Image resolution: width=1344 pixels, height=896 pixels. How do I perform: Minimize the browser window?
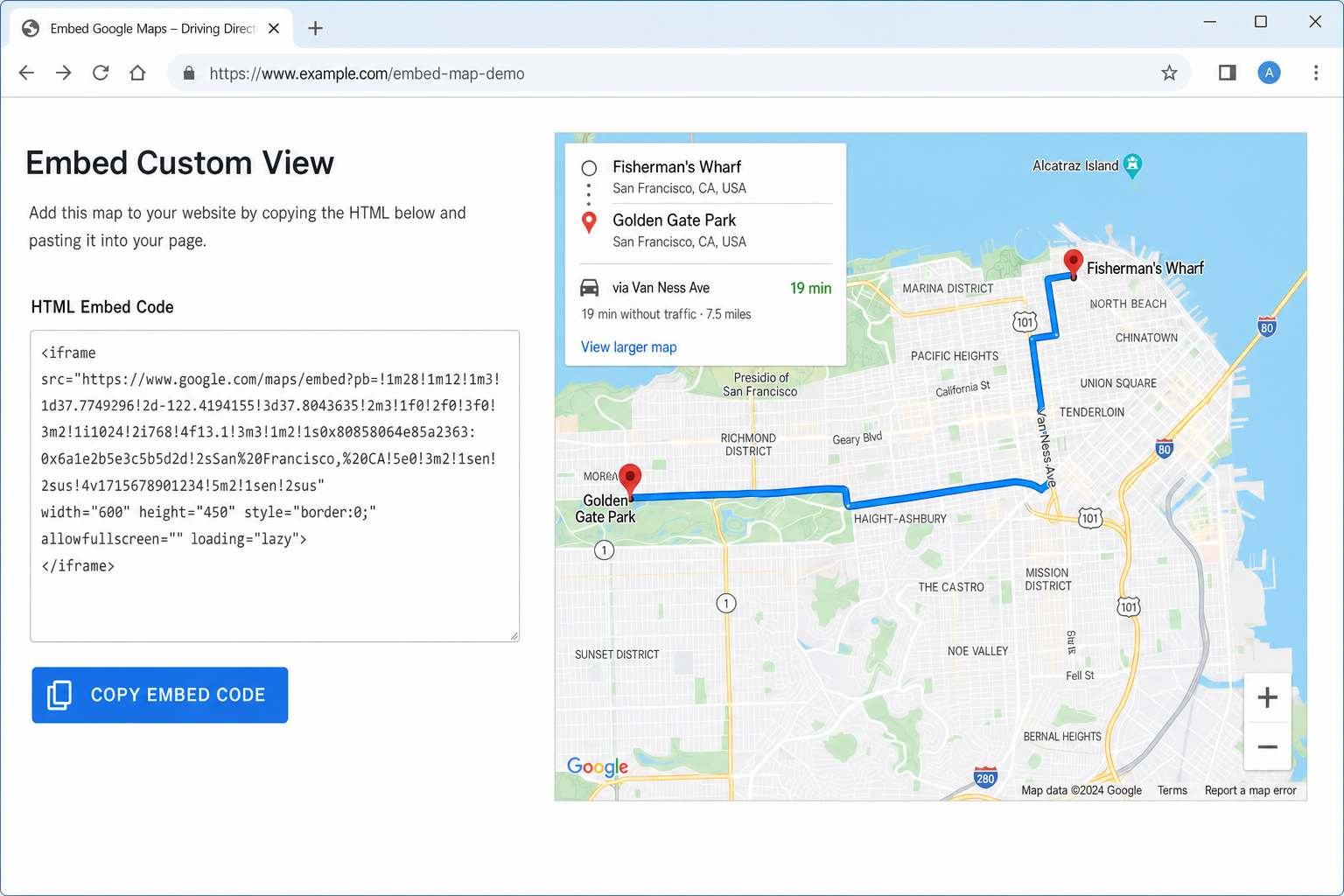pos(1209,22)
